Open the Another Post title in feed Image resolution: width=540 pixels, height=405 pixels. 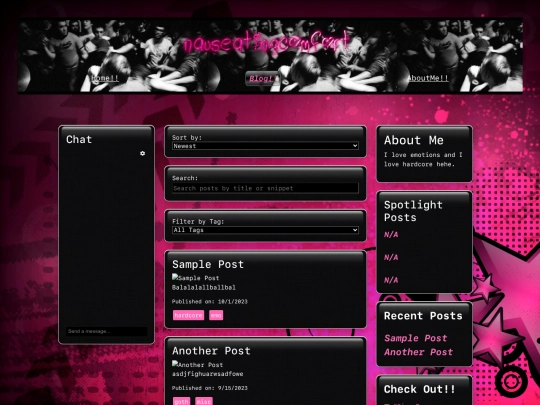[211, 351]
